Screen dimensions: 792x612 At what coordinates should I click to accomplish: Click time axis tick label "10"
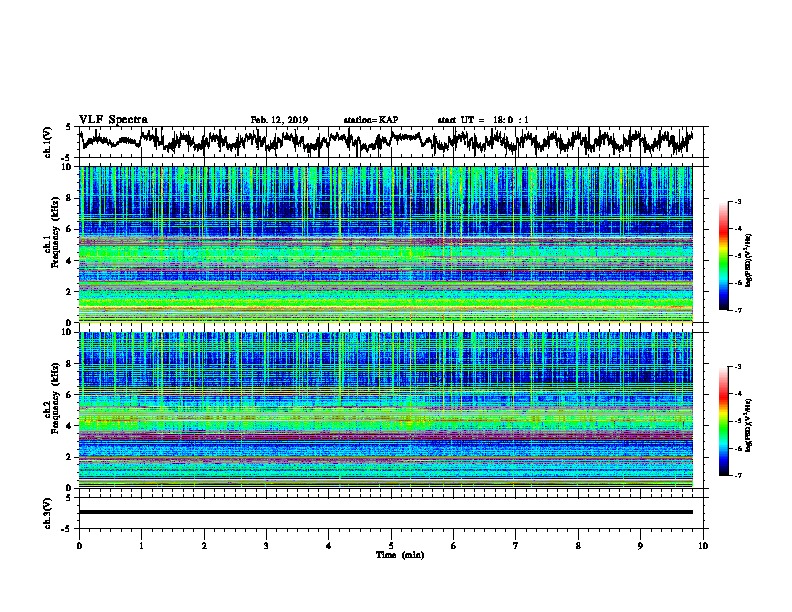(x=703, y=546)
